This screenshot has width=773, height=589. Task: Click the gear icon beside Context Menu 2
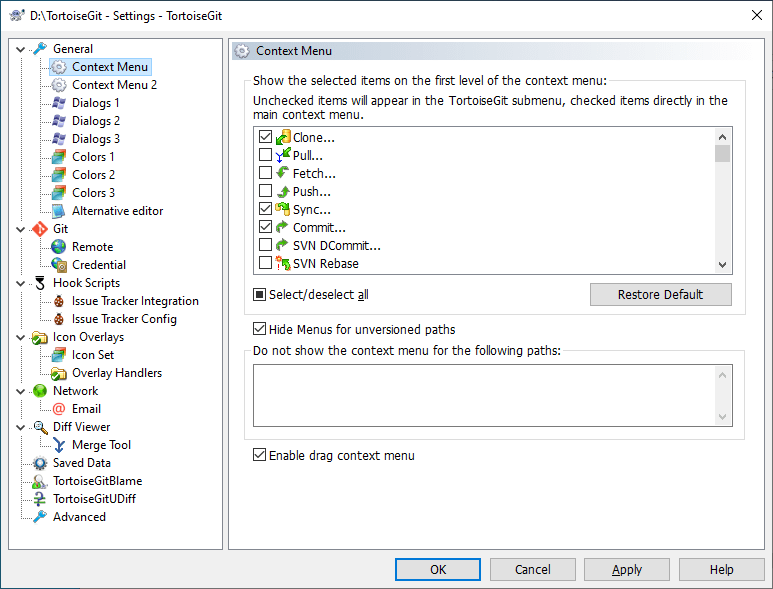[x=59, y=85]
